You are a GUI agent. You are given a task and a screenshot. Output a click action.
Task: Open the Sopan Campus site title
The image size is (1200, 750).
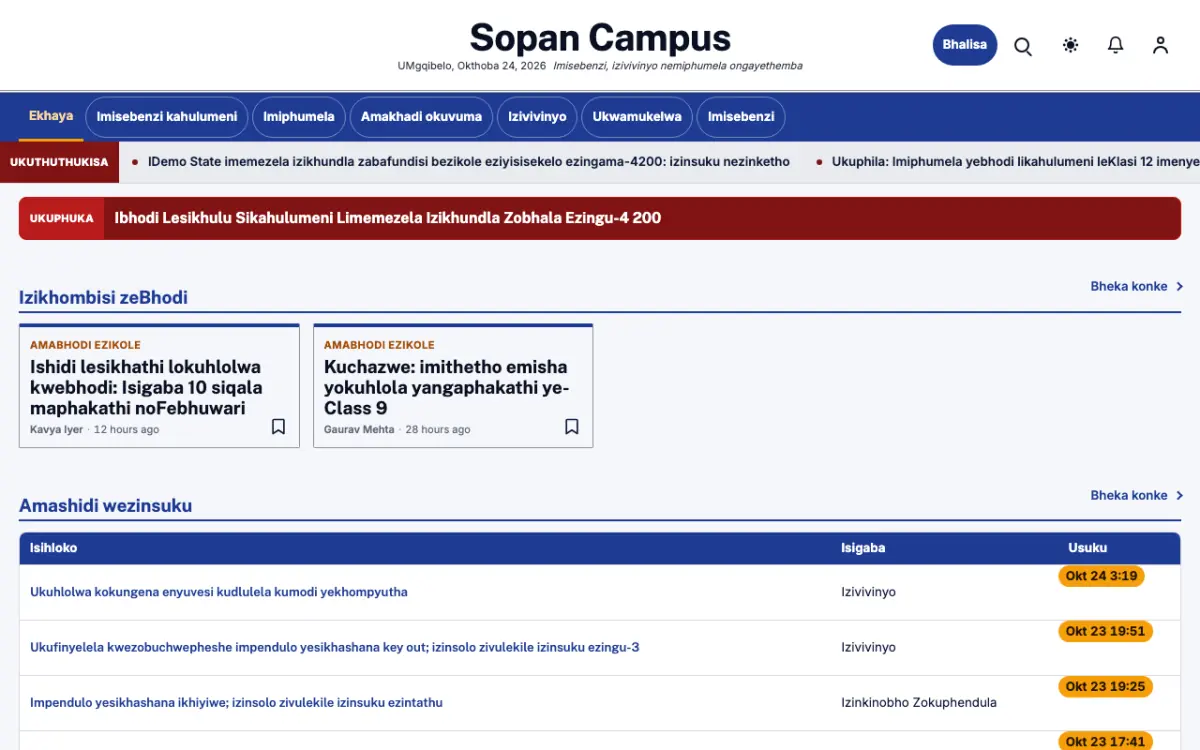[600, 38]
